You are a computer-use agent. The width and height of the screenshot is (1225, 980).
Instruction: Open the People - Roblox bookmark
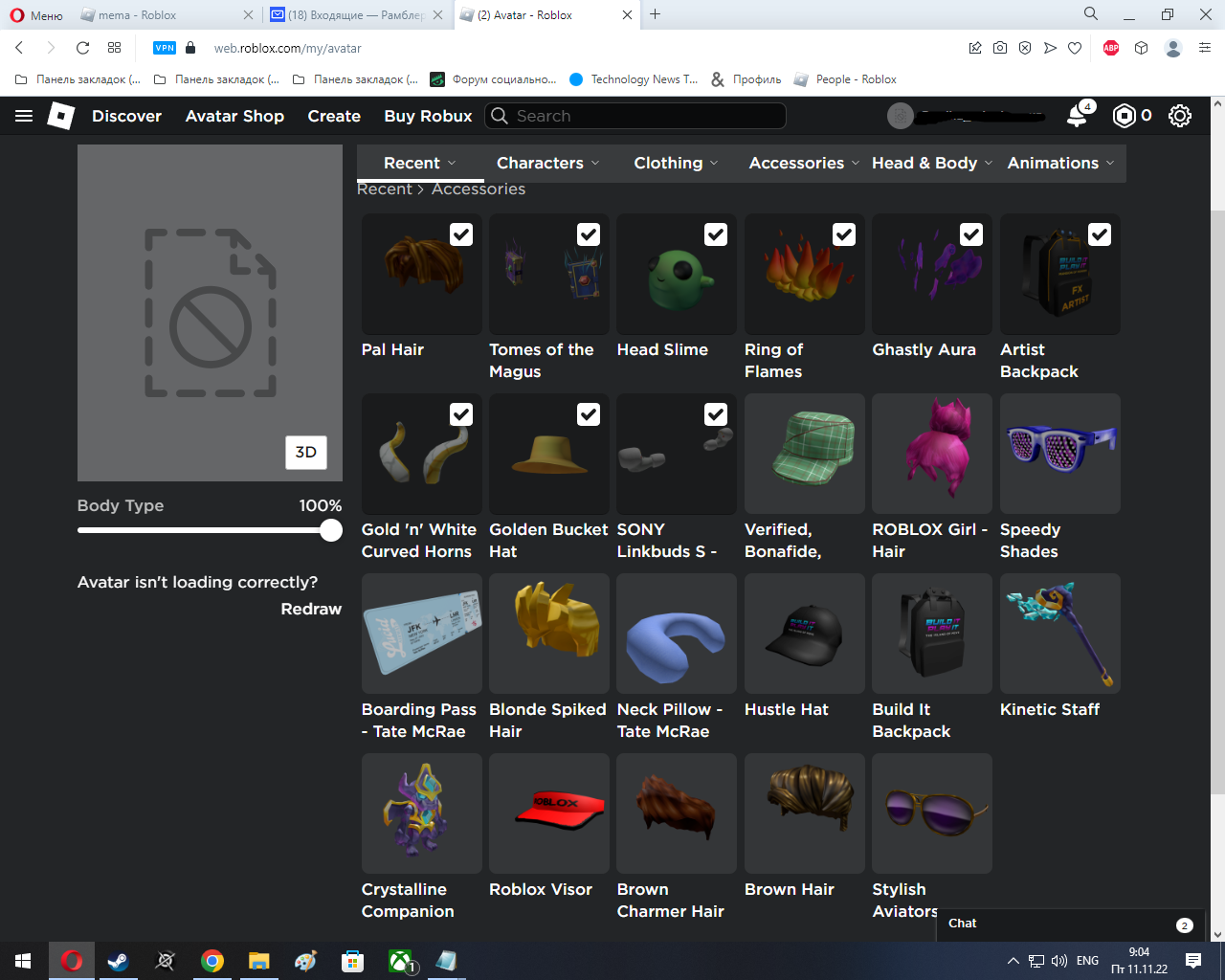[846, 79]
